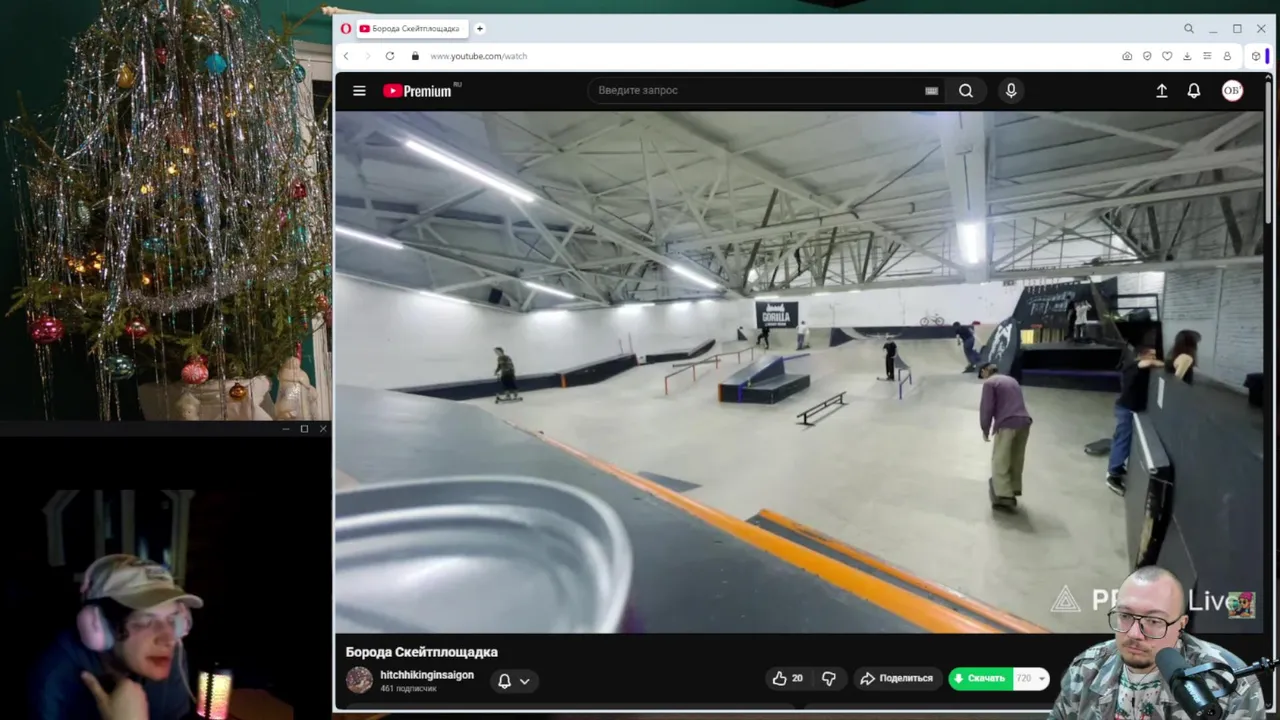This screenshot has height=720, width=1280.
Task: Open hitchhikinginsaigon channel avatar
Action: [359, 680]
